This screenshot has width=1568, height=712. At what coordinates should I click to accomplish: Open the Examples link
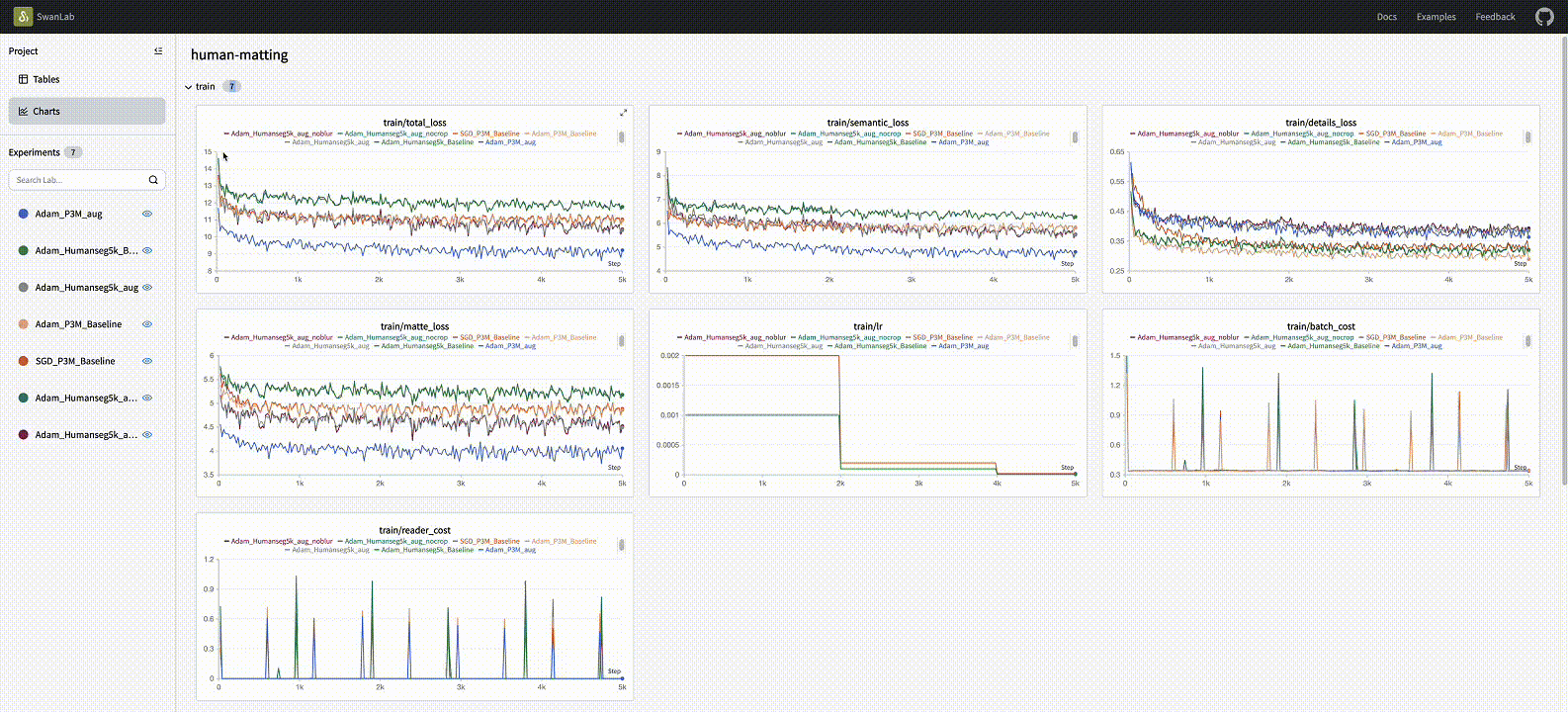coord(1436,17)
